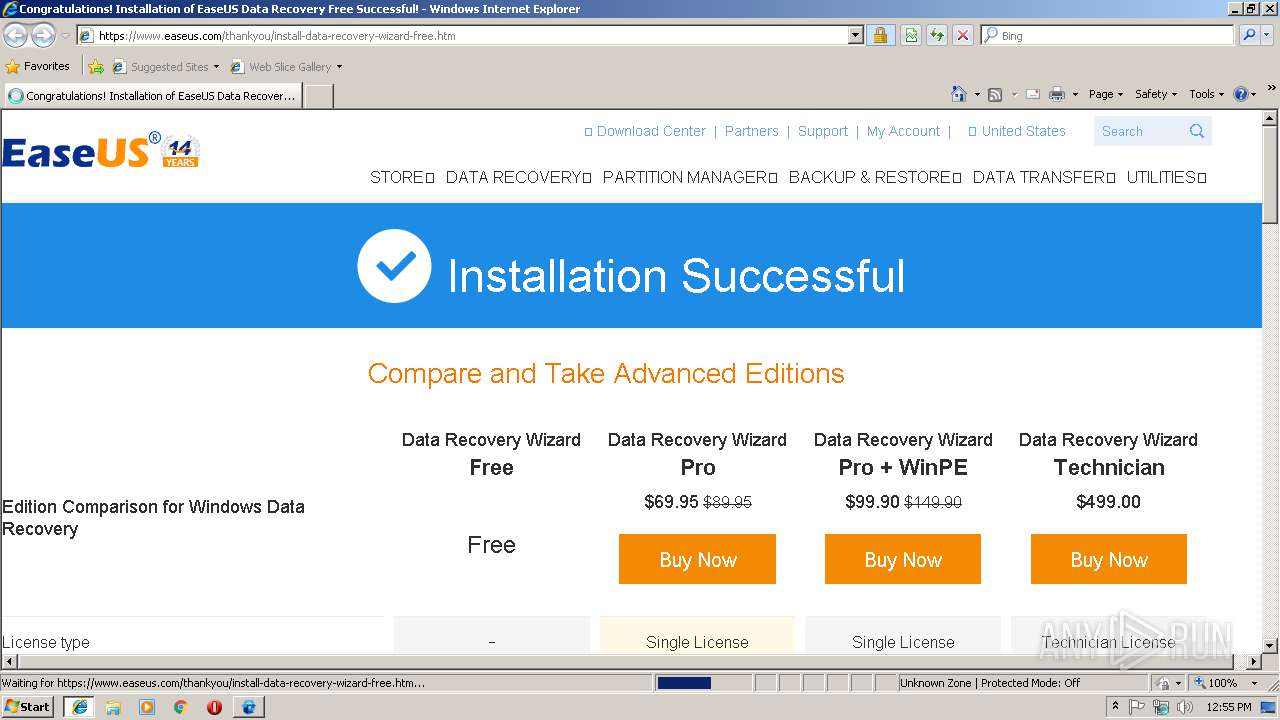1280x720 pixels.
Task: Open the Safety menu
Action: pyautogui.click(x=1156, y=94)
